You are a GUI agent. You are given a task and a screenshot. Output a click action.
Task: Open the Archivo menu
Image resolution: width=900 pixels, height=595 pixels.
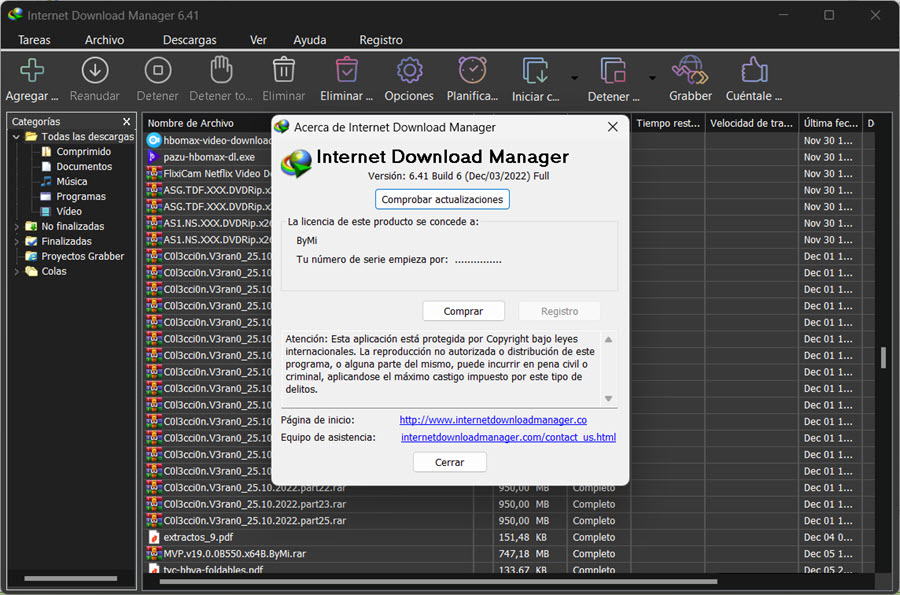click(104, 40)
